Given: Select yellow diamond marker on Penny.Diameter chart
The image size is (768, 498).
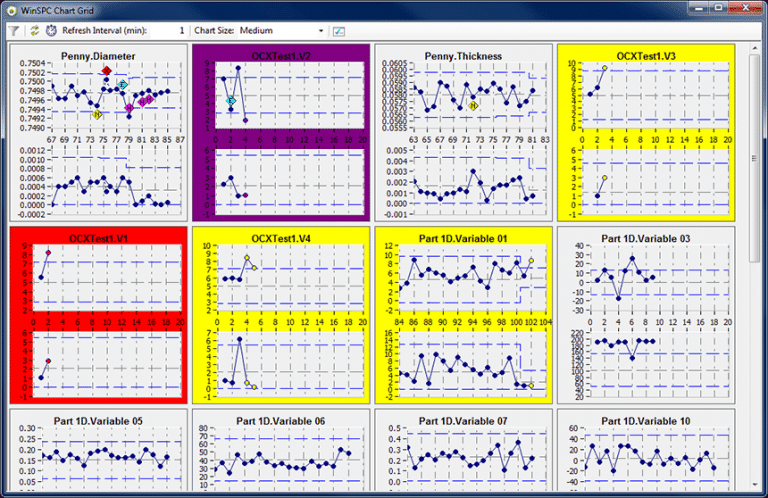Looking at the screenshot, I should pyautogui.click(x=97, y=114).
